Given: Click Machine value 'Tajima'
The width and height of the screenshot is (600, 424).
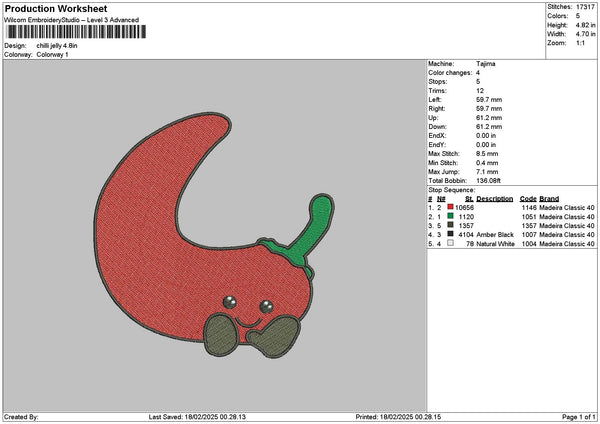Looking at the screenshot, I should [486, 64].
